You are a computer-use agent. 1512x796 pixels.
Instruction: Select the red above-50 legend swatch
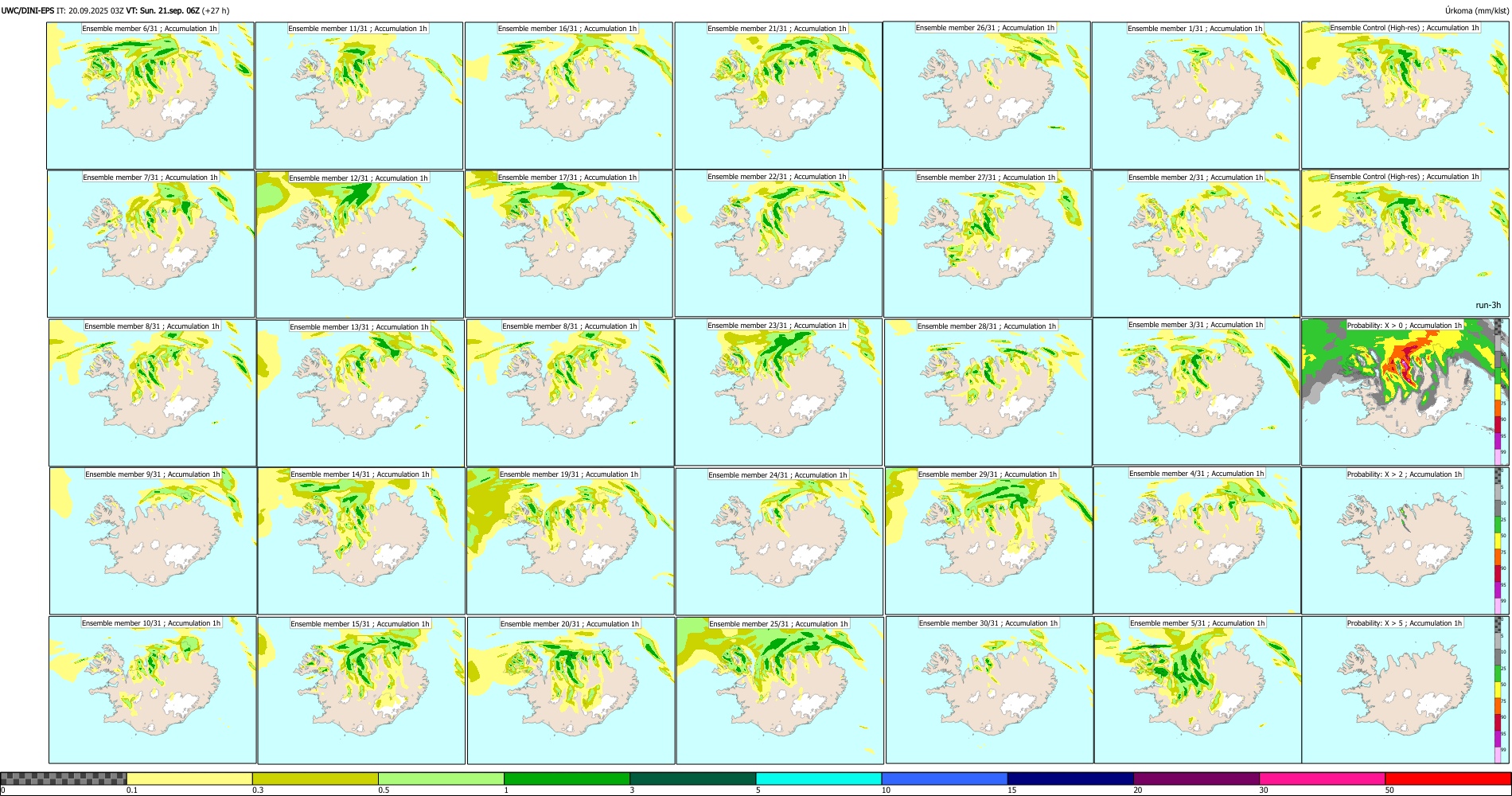point(1448,778)
